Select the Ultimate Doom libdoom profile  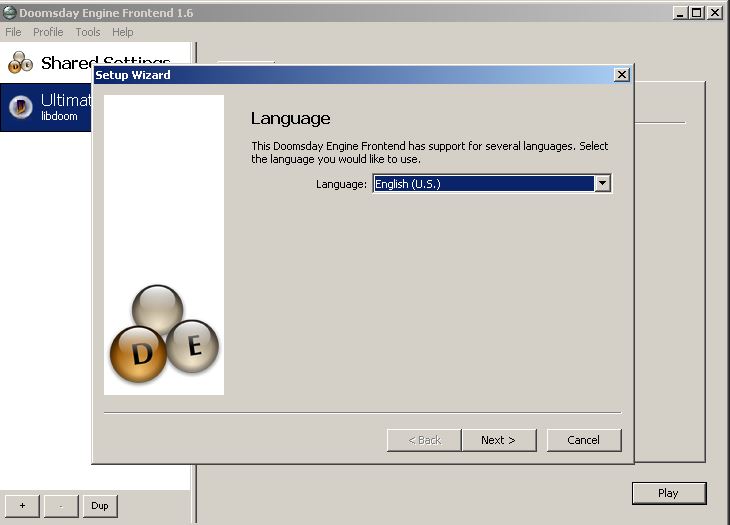(x=46, y=108)
